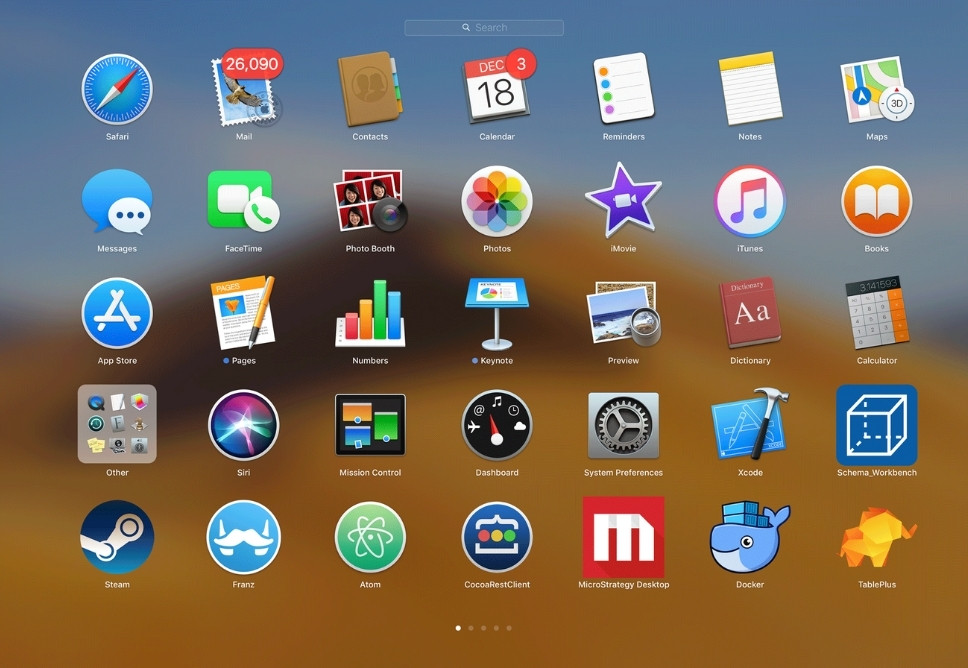Launch Steam
This screenshot has height=668, width=968.
[x=117, y=537]
